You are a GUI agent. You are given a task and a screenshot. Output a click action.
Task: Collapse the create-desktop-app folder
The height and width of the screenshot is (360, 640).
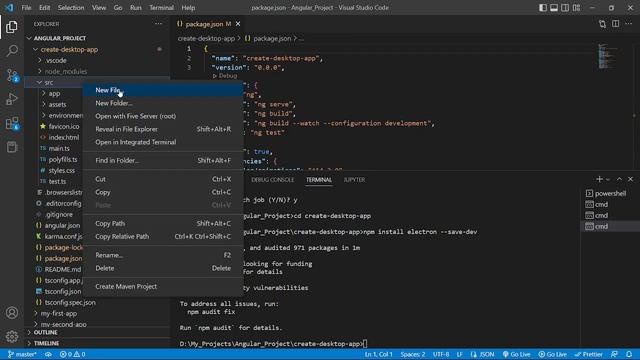98,49
